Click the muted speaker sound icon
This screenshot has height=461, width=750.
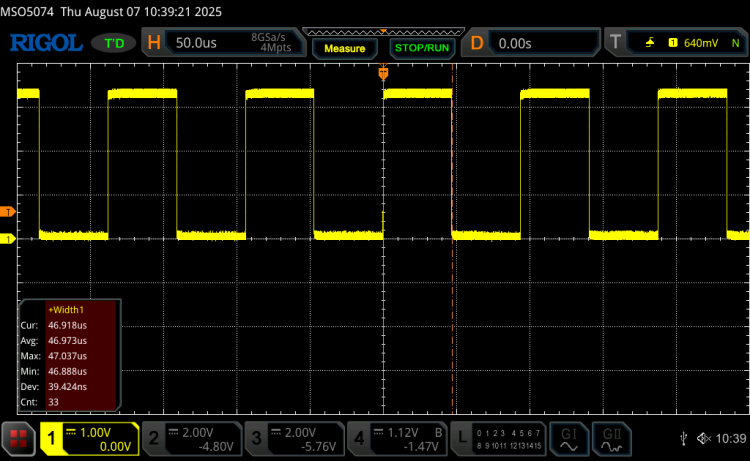pyautogui.click(x=703, y=438)
